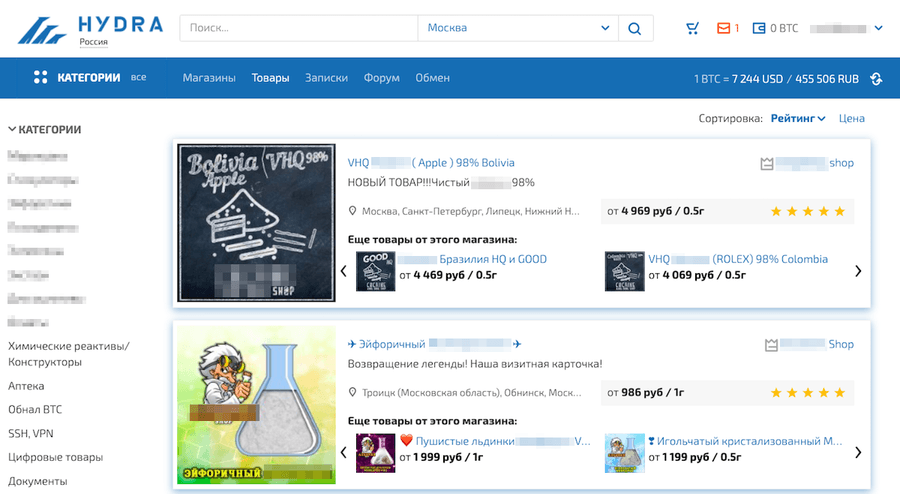Select Химические реактивы/Конструкторы category
900x494 pixels.
tap(69, 354)
